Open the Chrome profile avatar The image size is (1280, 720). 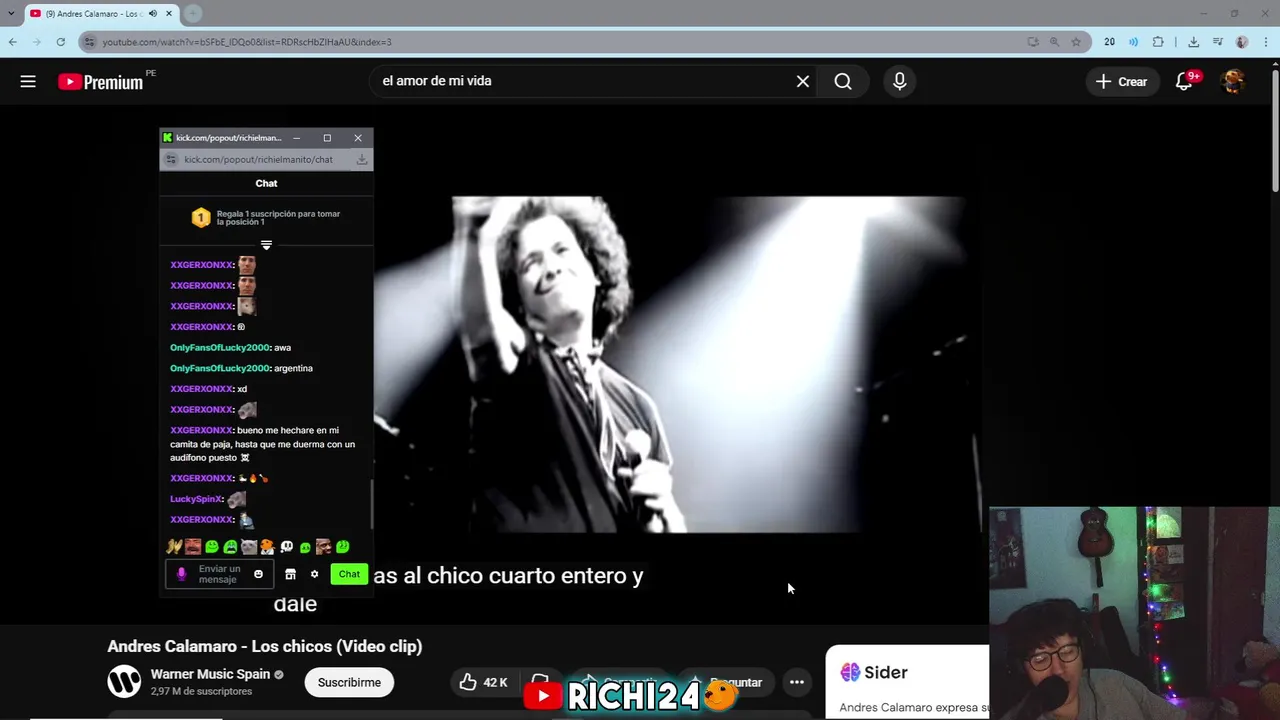click(x=1242, y=42)
